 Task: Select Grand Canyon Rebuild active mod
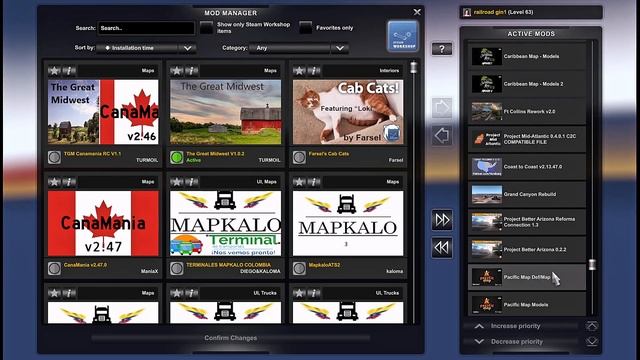[527, 194]
